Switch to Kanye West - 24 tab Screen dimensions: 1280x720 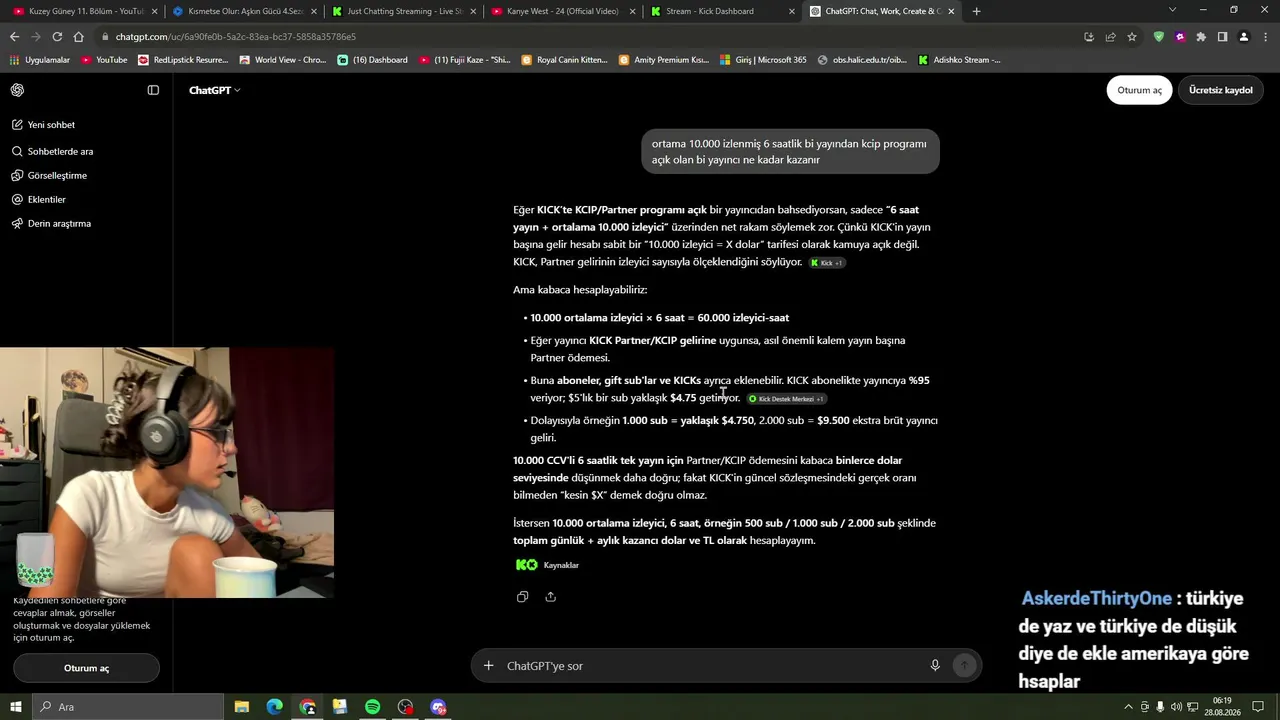pyautogui.click(x=564, y=11)
